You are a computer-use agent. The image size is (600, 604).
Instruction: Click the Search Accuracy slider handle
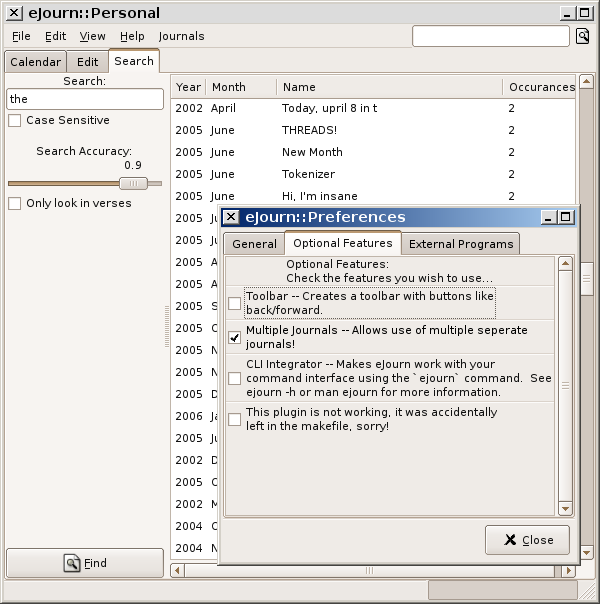tap(133, 184)
